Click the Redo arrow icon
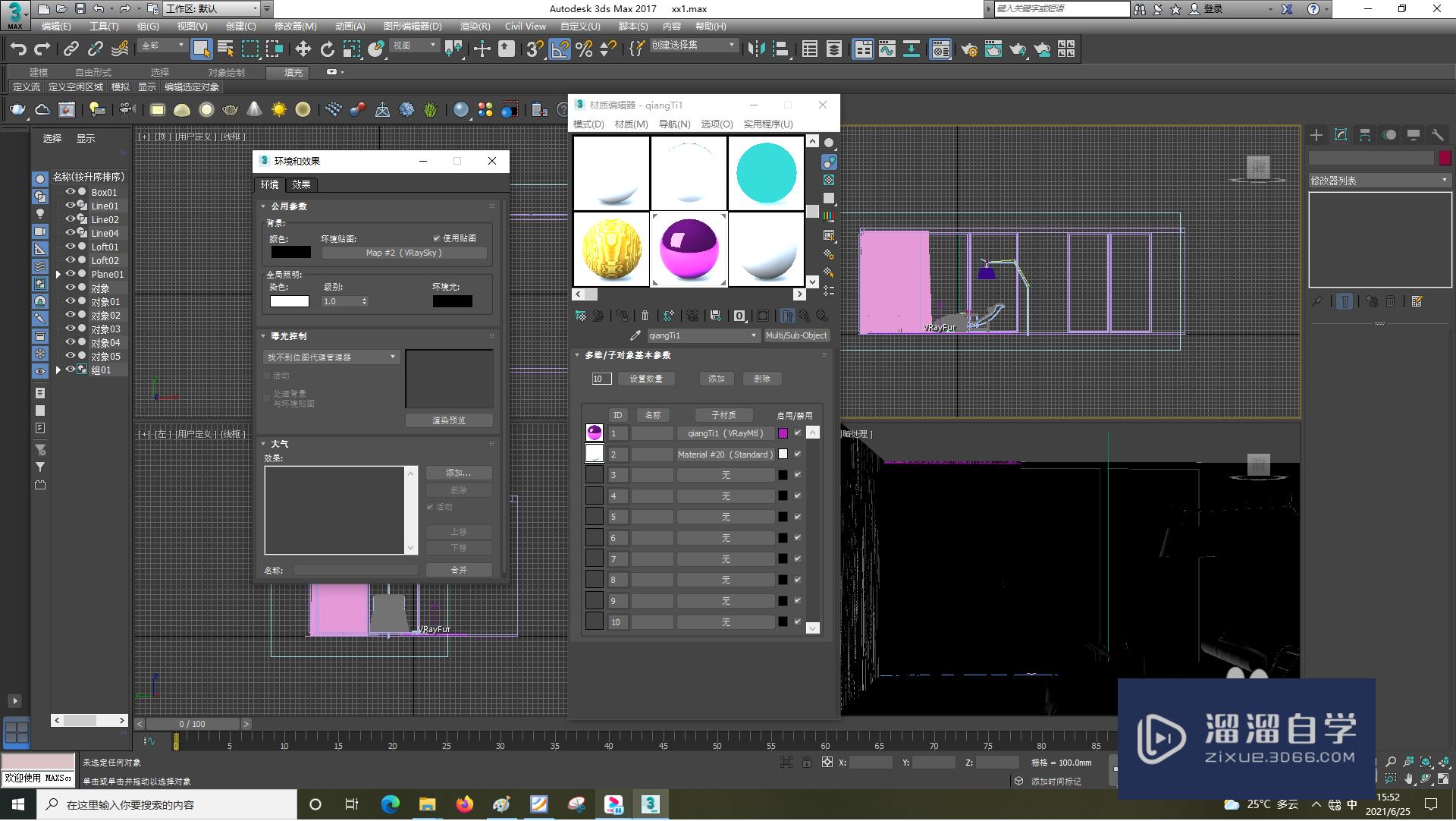The height and width of the screenshot is (821, 1456). pyautogui.click(x=42, y=49)
